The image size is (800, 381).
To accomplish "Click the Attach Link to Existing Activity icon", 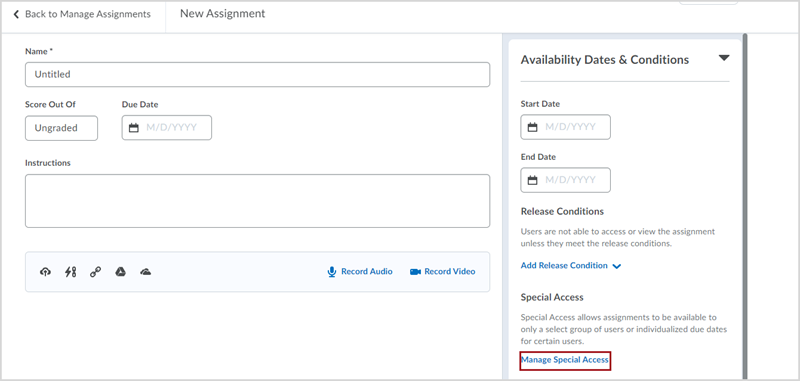I will (70, 272).
